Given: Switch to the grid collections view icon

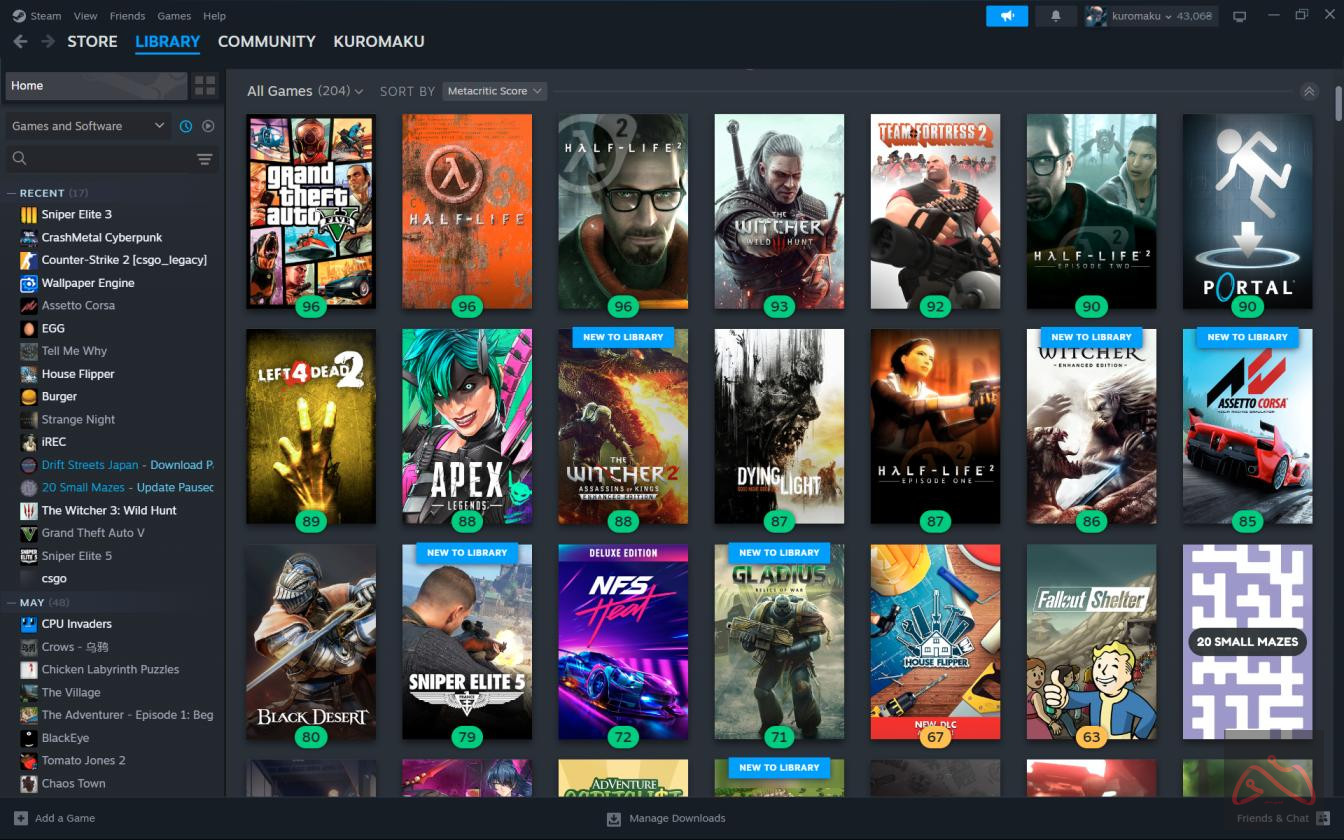Looking at the screenshot, I should [x=204, y=86].
